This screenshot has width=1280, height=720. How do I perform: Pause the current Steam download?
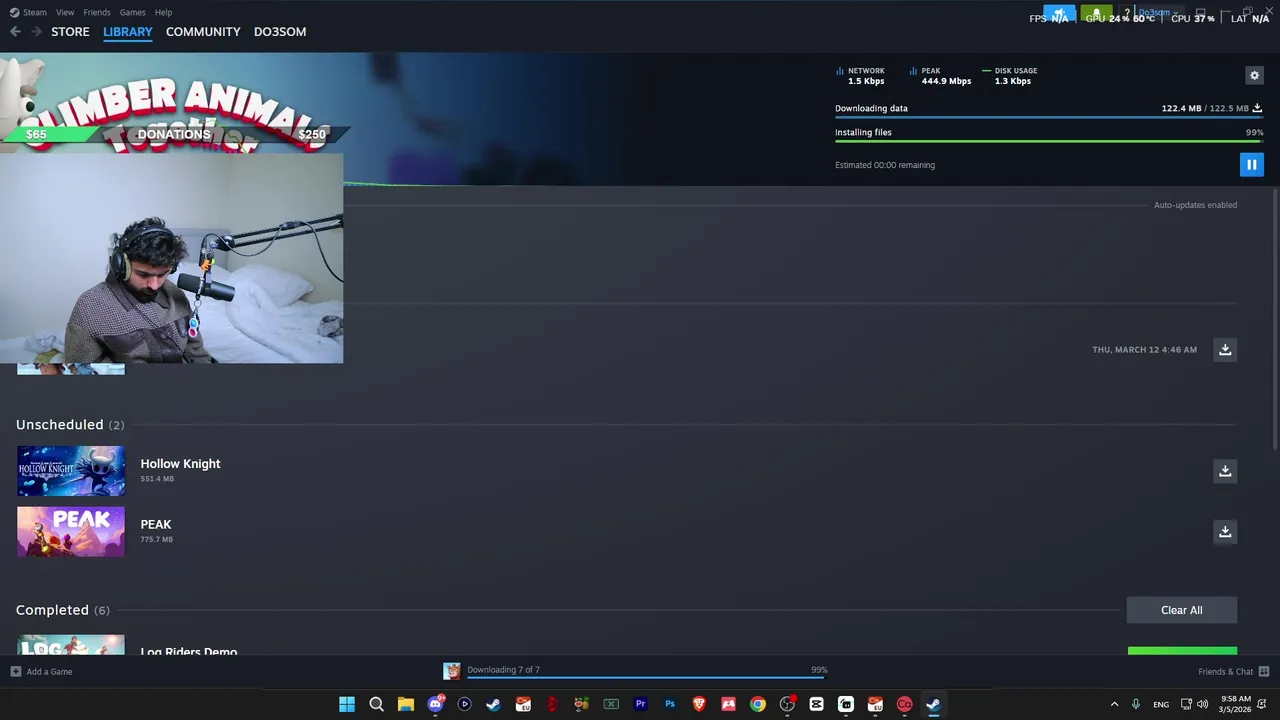(1251, 165)
